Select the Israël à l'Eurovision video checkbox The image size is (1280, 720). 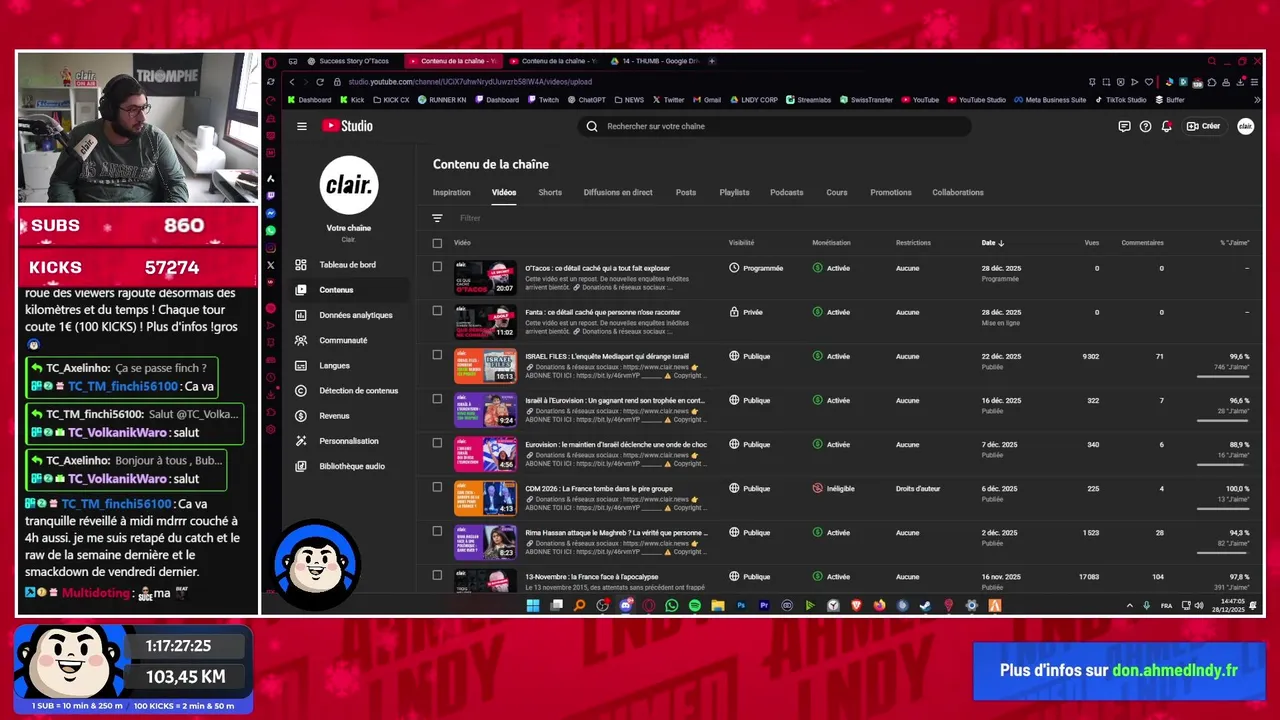[x=437, y=399]
